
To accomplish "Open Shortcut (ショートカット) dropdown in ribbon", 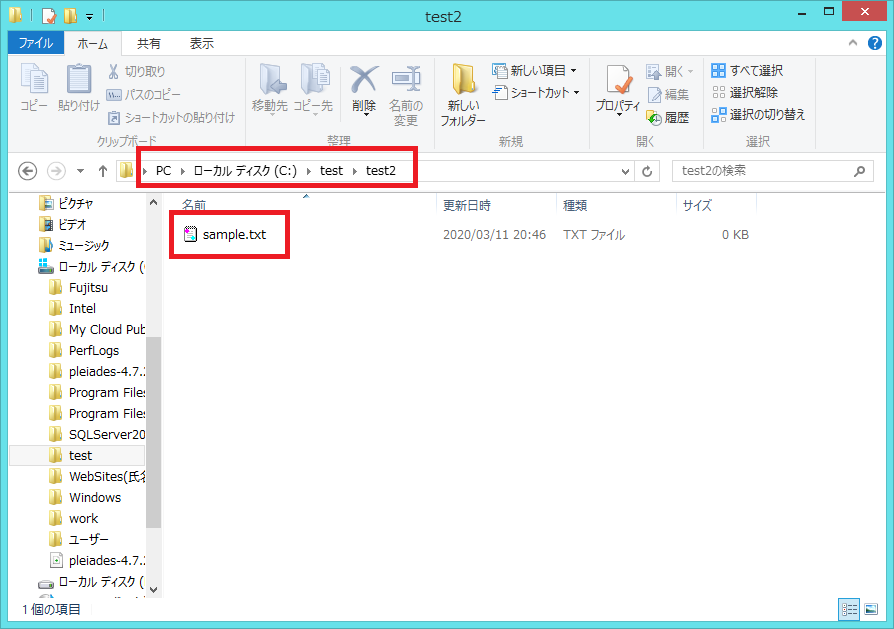I will click(x=536, y=92).
